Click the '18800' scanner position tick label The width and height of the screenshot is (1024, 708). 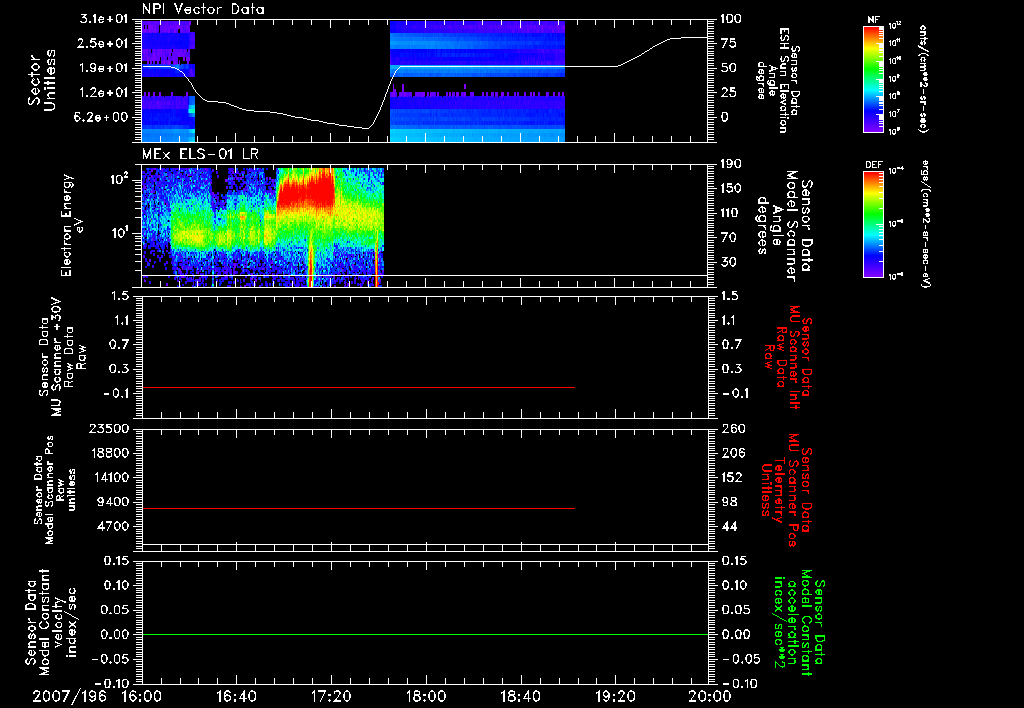click(x=110, y=453)
